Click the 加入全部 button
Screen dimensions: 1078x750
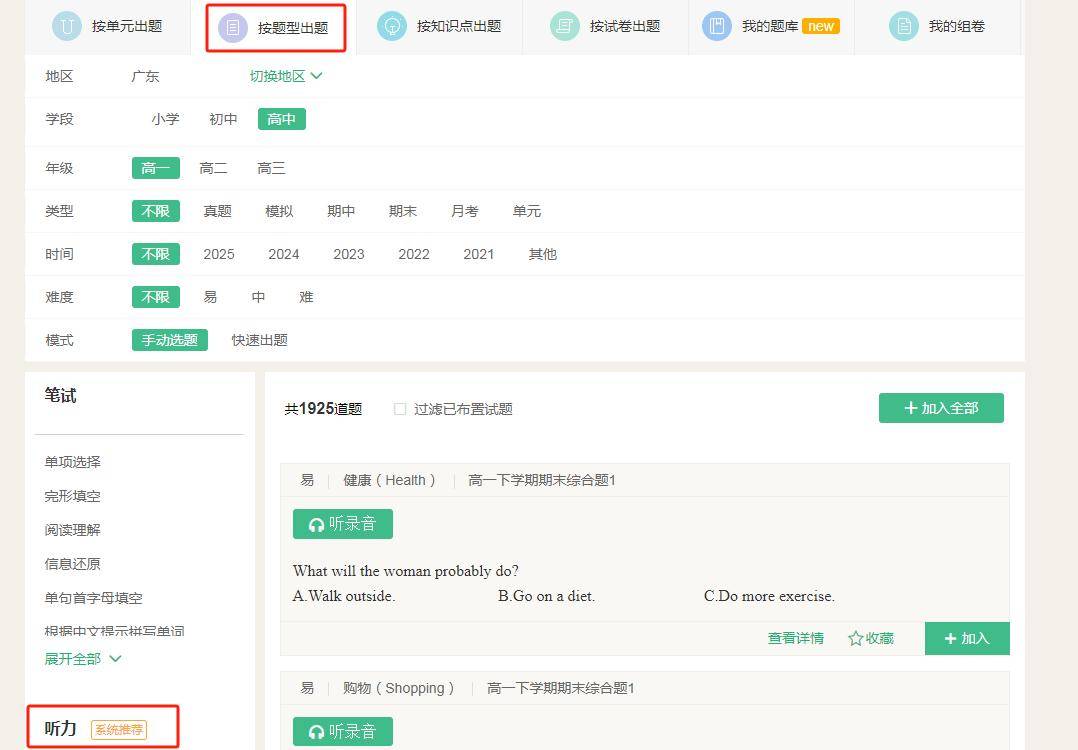(x=940, y=408)
